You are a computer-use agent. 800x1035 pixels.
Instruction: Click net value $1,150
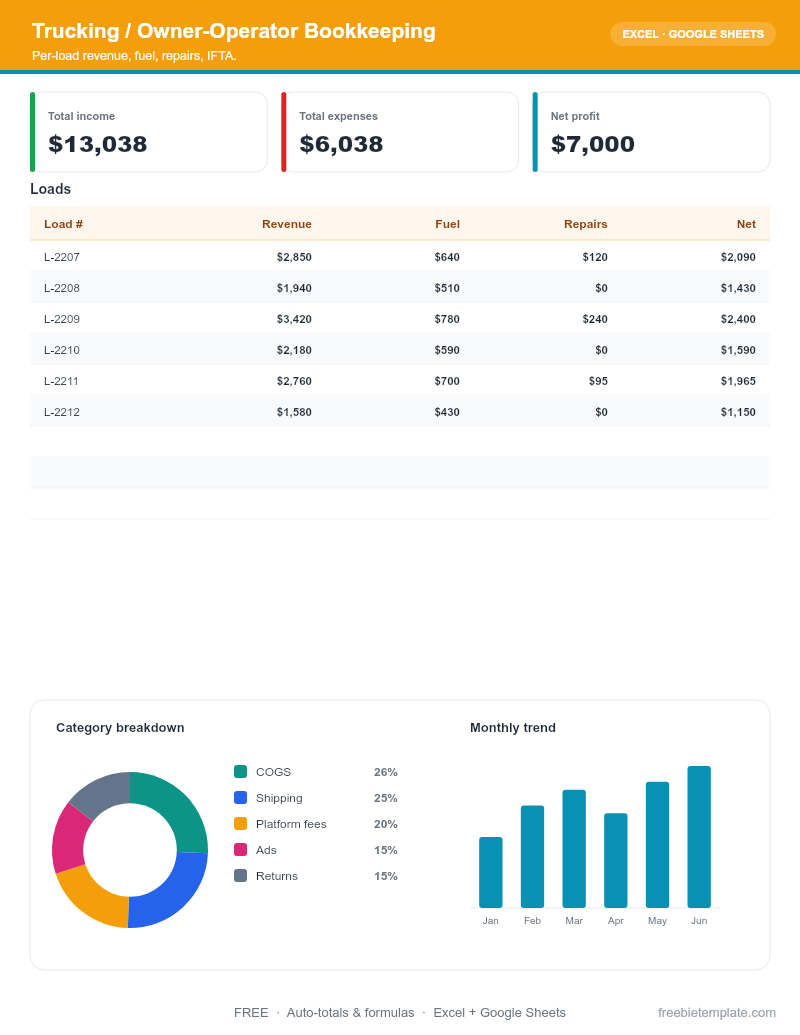[738, 413]
